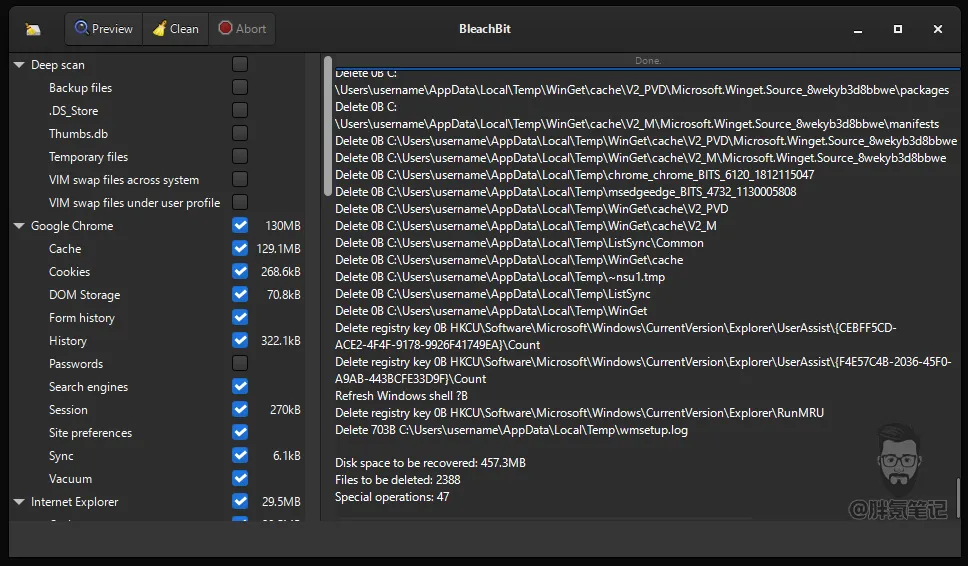This screenshot has width=968, height=566.
Task: Click the 29.5MB Internet Explorer size
Action: point(281,502)
